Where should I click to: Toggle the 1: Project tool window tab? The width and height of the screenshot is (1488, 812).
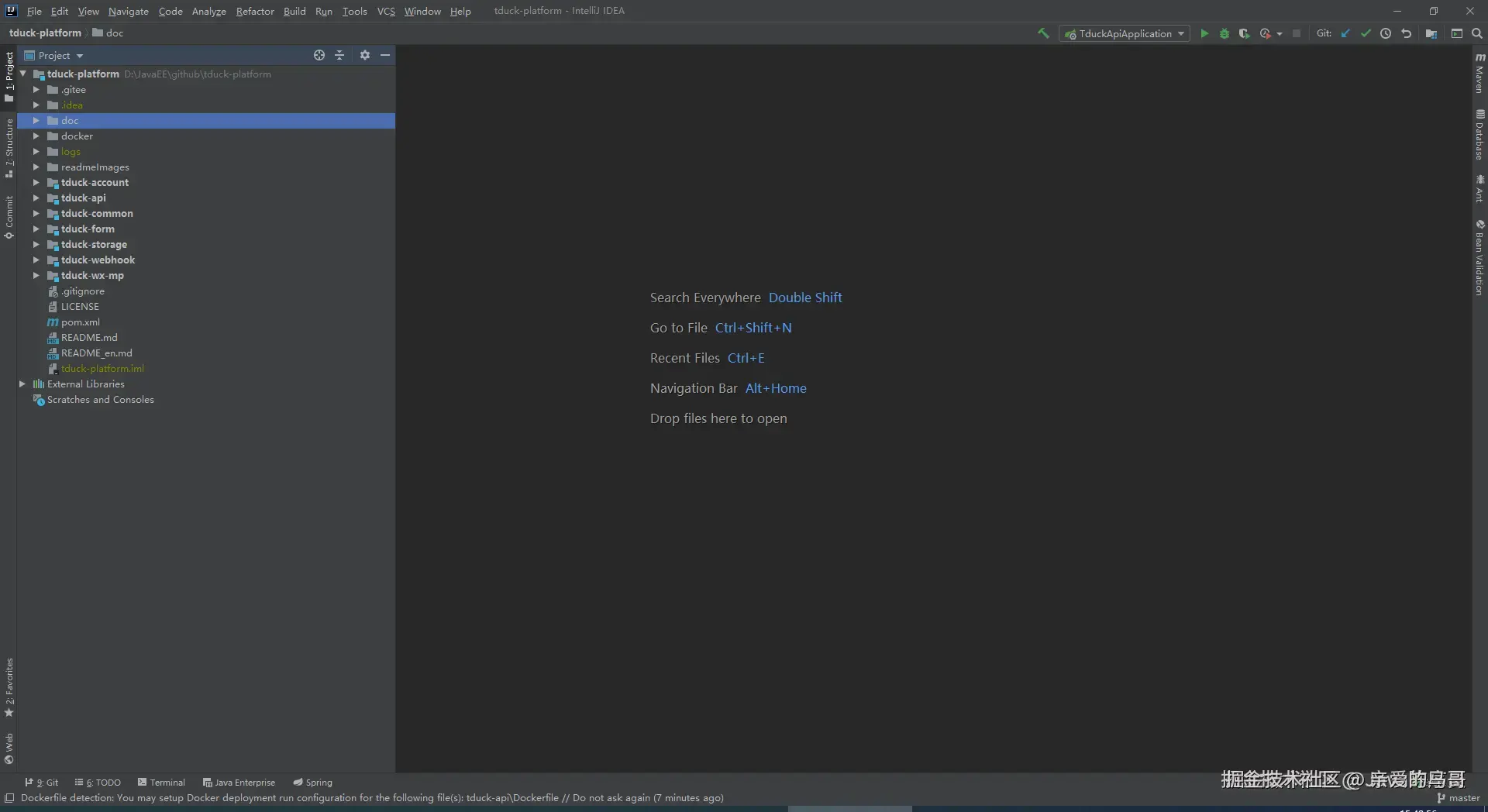tap(9, 77)
